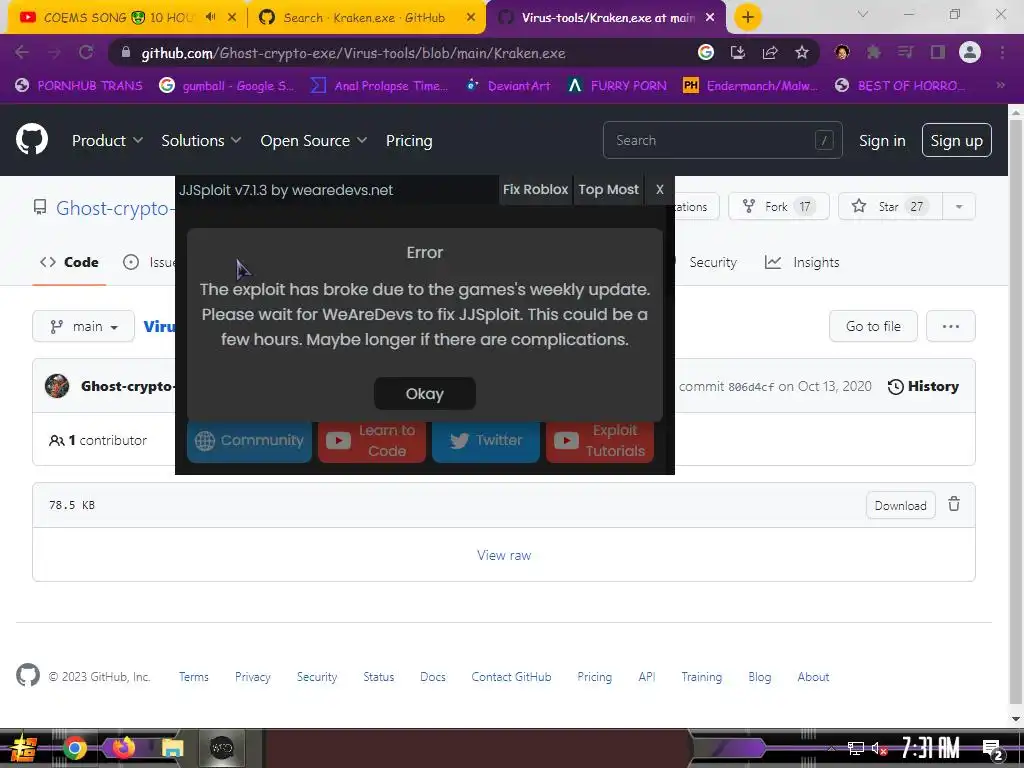Open the notifications icon in the system tray
Viewport: 1024px width, 768px height.
pyautogui.click(x=993, y=749)
